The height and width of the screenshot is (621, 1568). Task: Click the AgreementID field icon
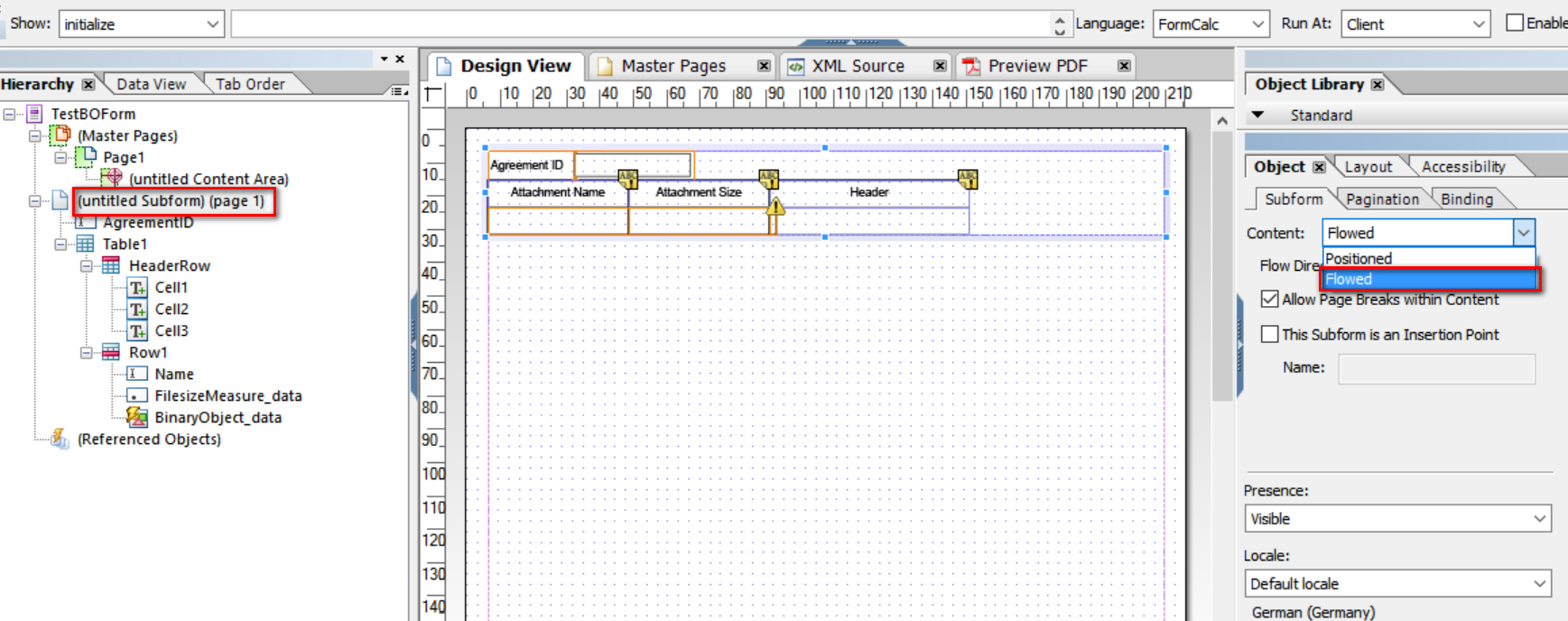coord(86,222)
